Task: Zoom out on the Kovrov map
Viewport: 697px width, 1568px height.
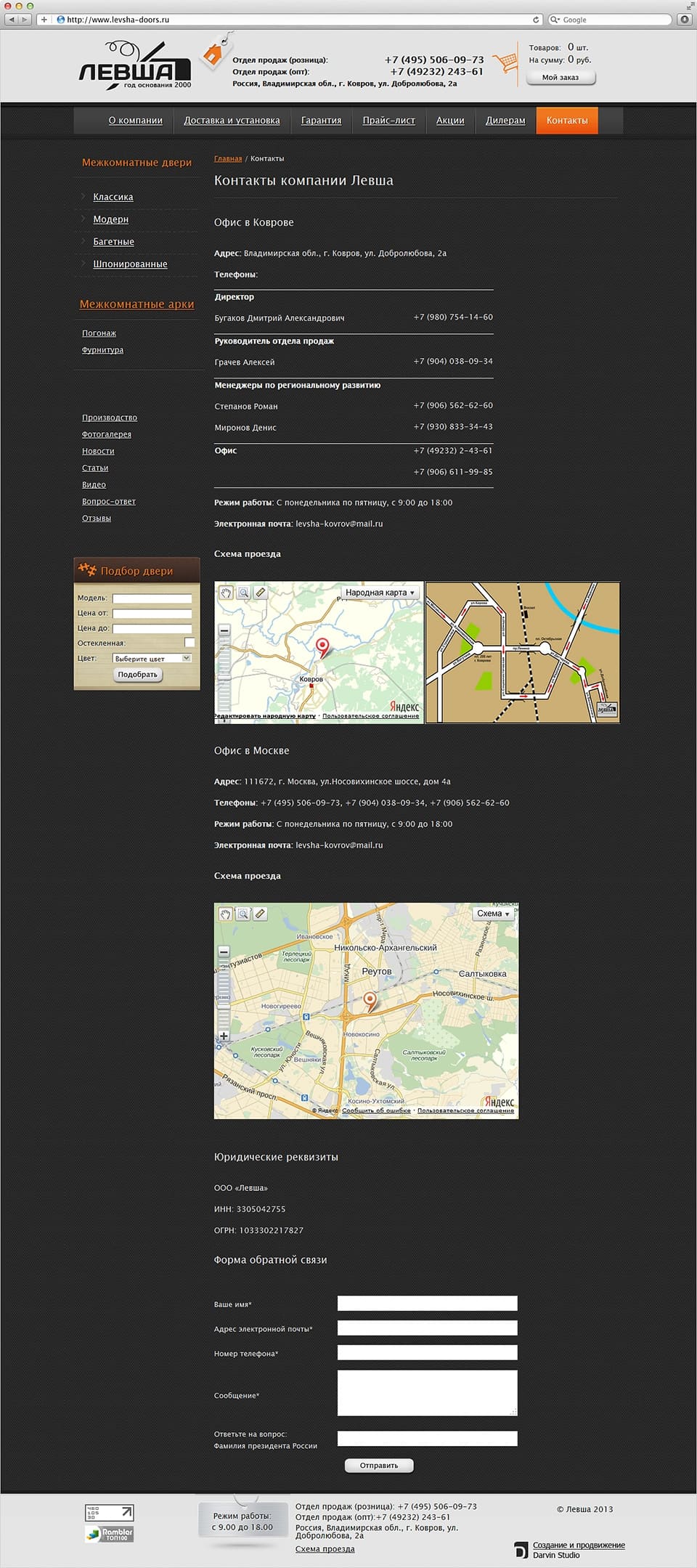Action: coord(224,630)
